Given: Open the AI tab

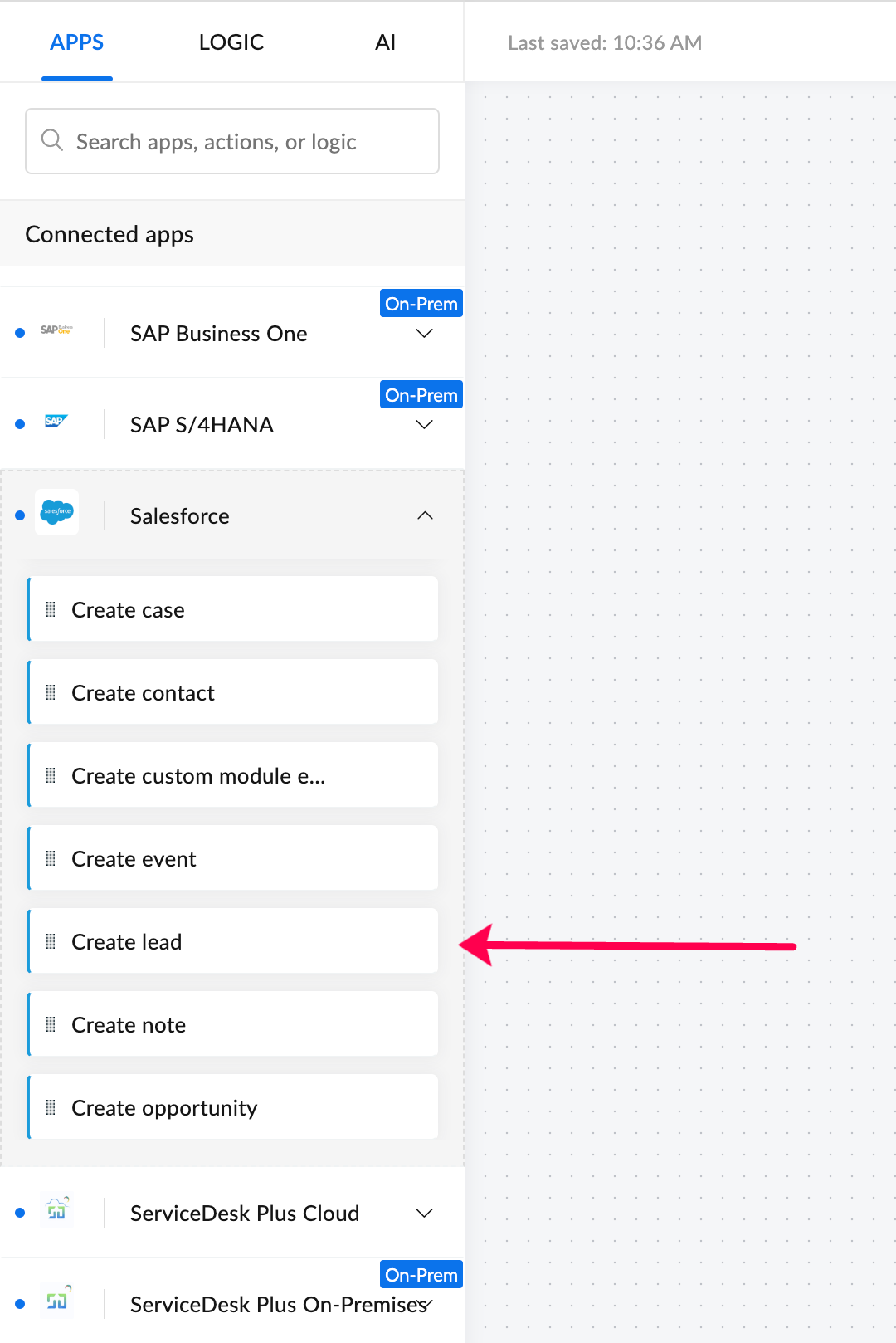Looking at the screenshot, I should point(385,42).
